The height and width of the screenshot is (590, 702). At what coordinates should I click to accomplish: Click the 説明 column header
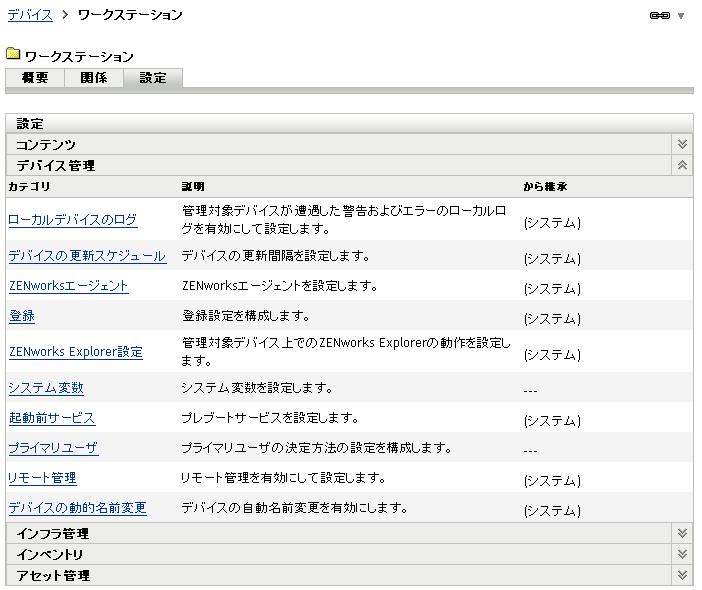pos(193,186)
